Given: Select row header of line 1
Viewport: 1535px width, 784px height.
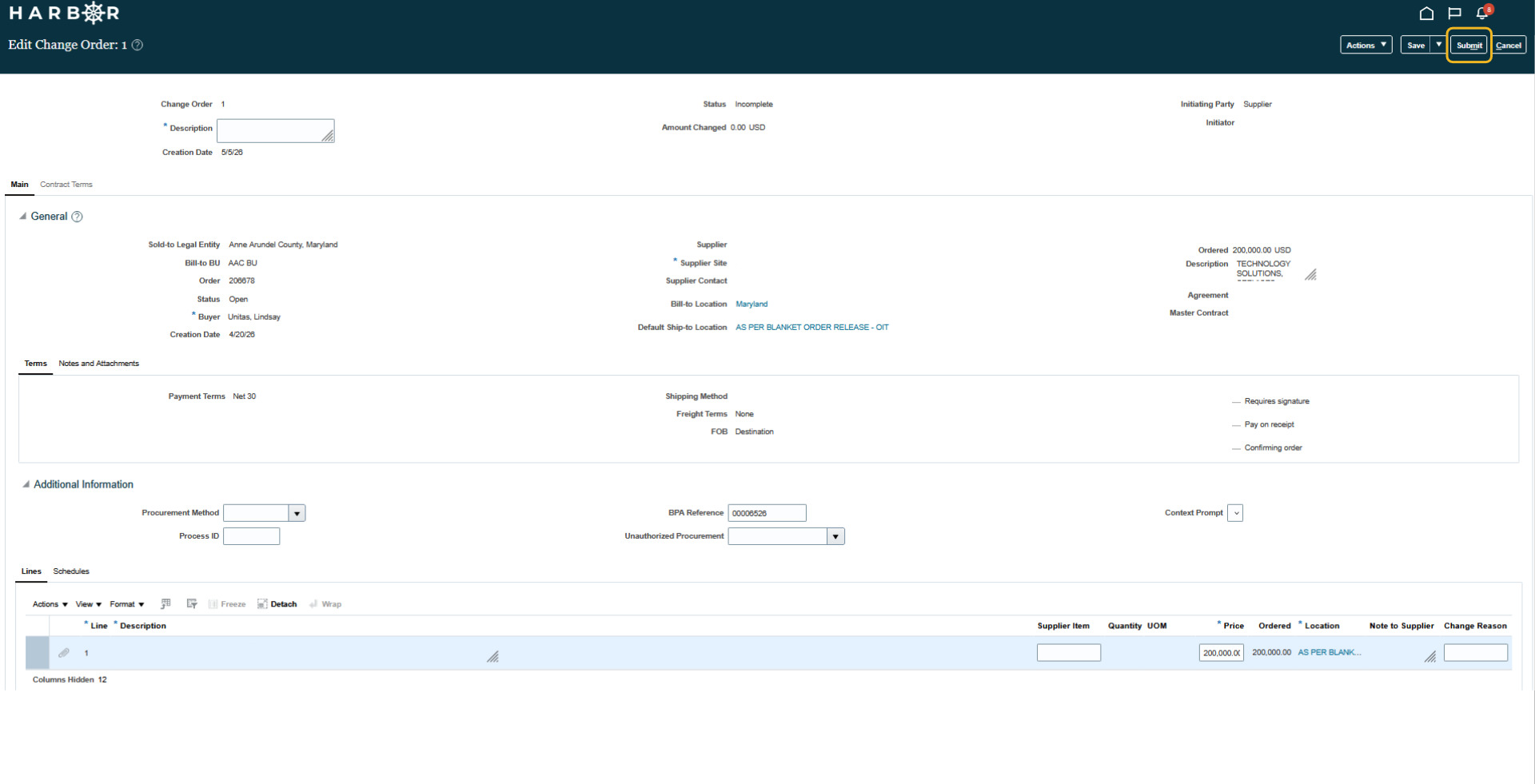Looking at the screenshot, I should point(37,653).
